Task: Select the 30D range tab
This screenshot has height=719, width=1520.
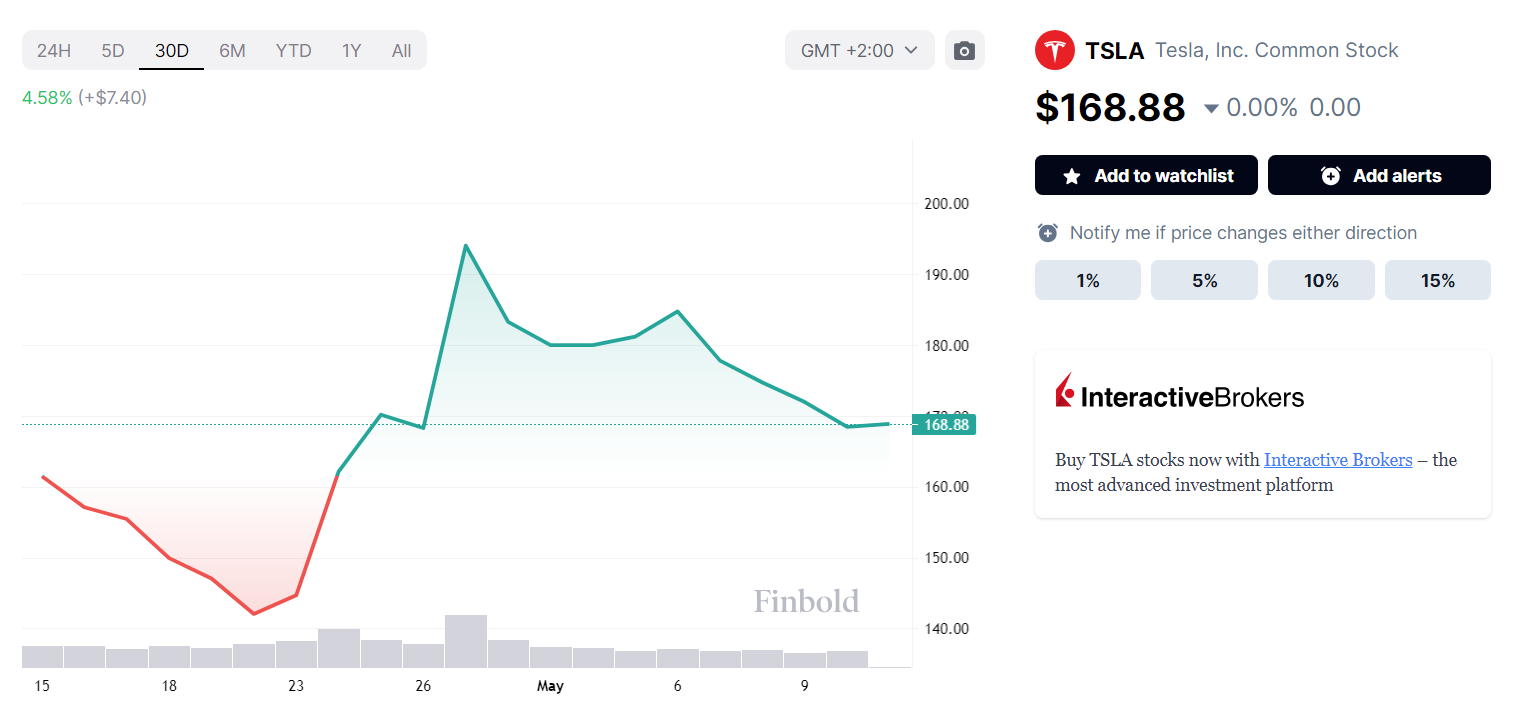Action: (172, 50)
